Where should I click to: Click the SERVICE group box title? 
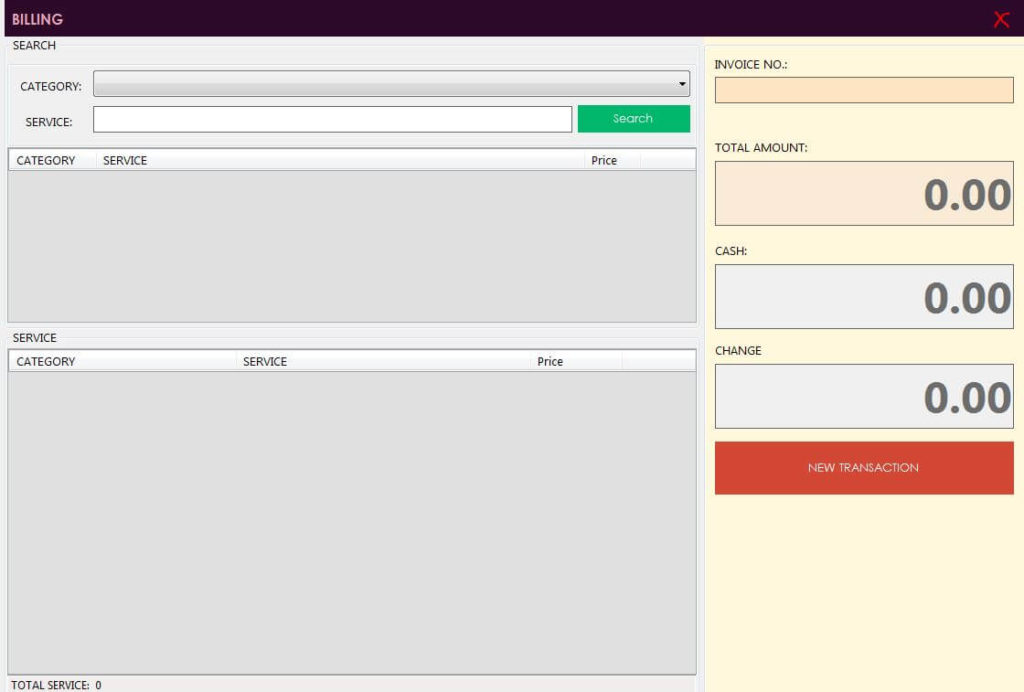[35, 338]
